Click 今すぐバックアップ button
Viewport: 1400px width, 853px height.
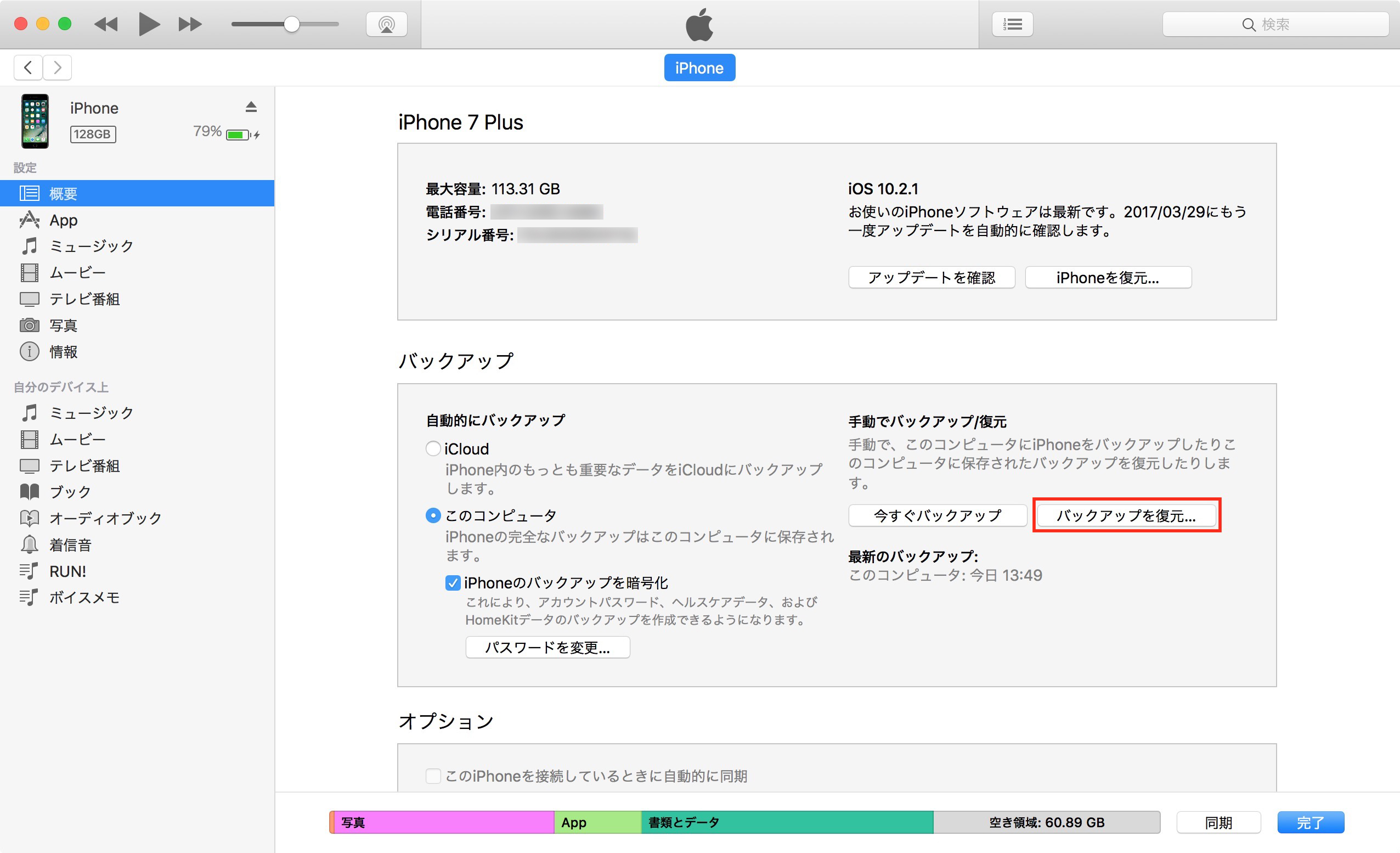click(x=937, y=516)
